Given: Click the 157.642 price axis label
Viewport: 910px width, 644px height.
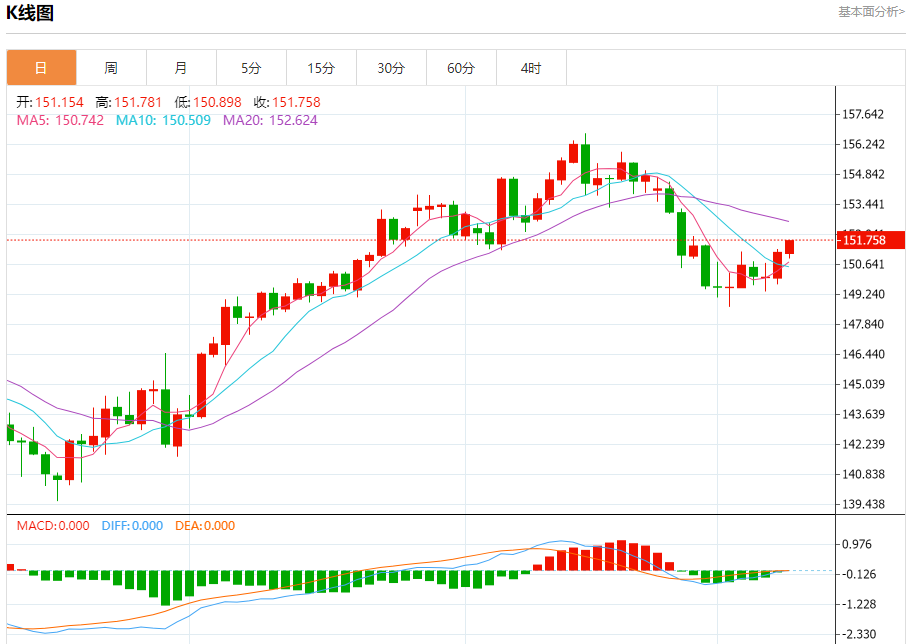Looking at the screenshot, I should 864,114.
